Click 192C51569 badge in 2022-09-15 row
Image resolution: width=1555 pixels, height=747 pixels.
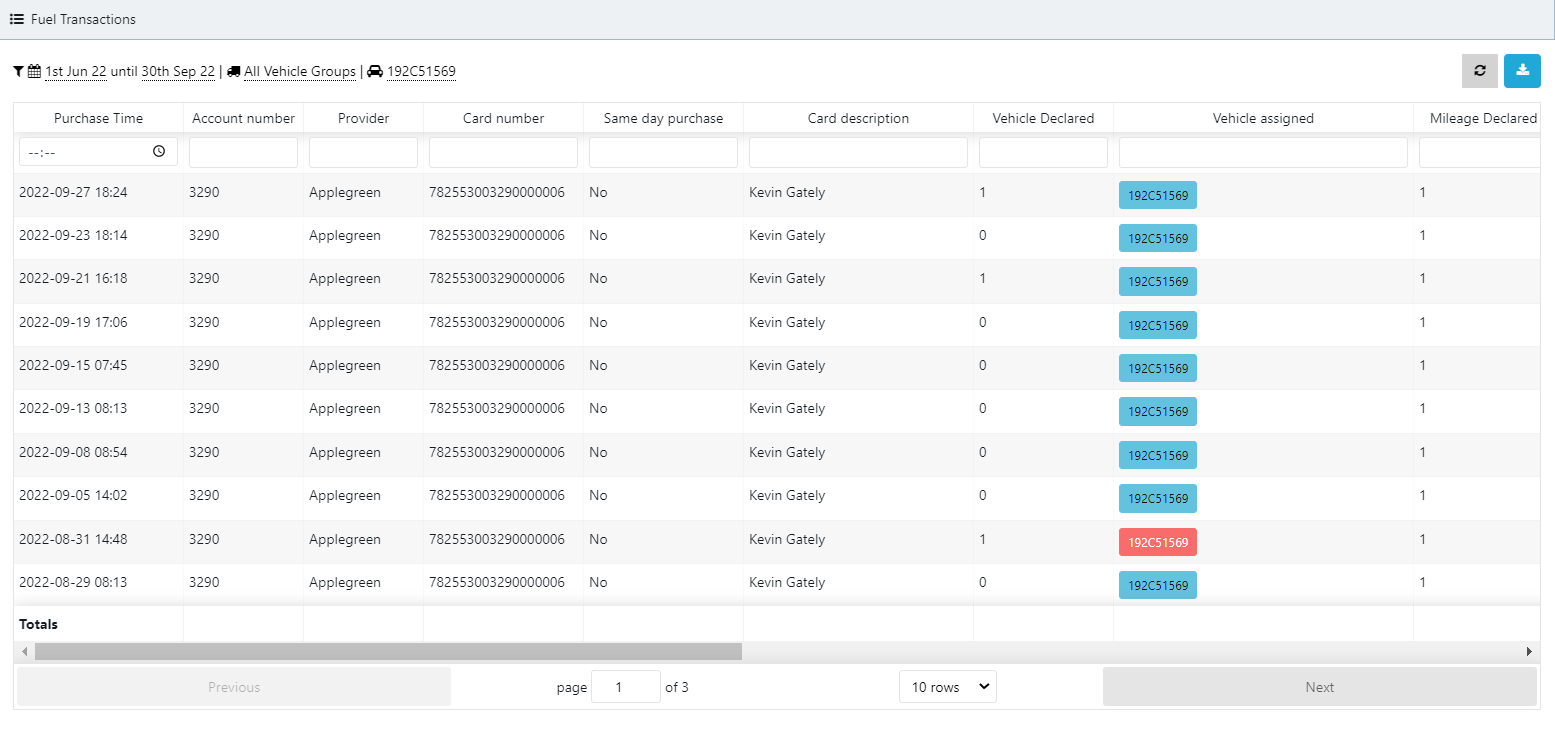click(x=1158, y=368)
